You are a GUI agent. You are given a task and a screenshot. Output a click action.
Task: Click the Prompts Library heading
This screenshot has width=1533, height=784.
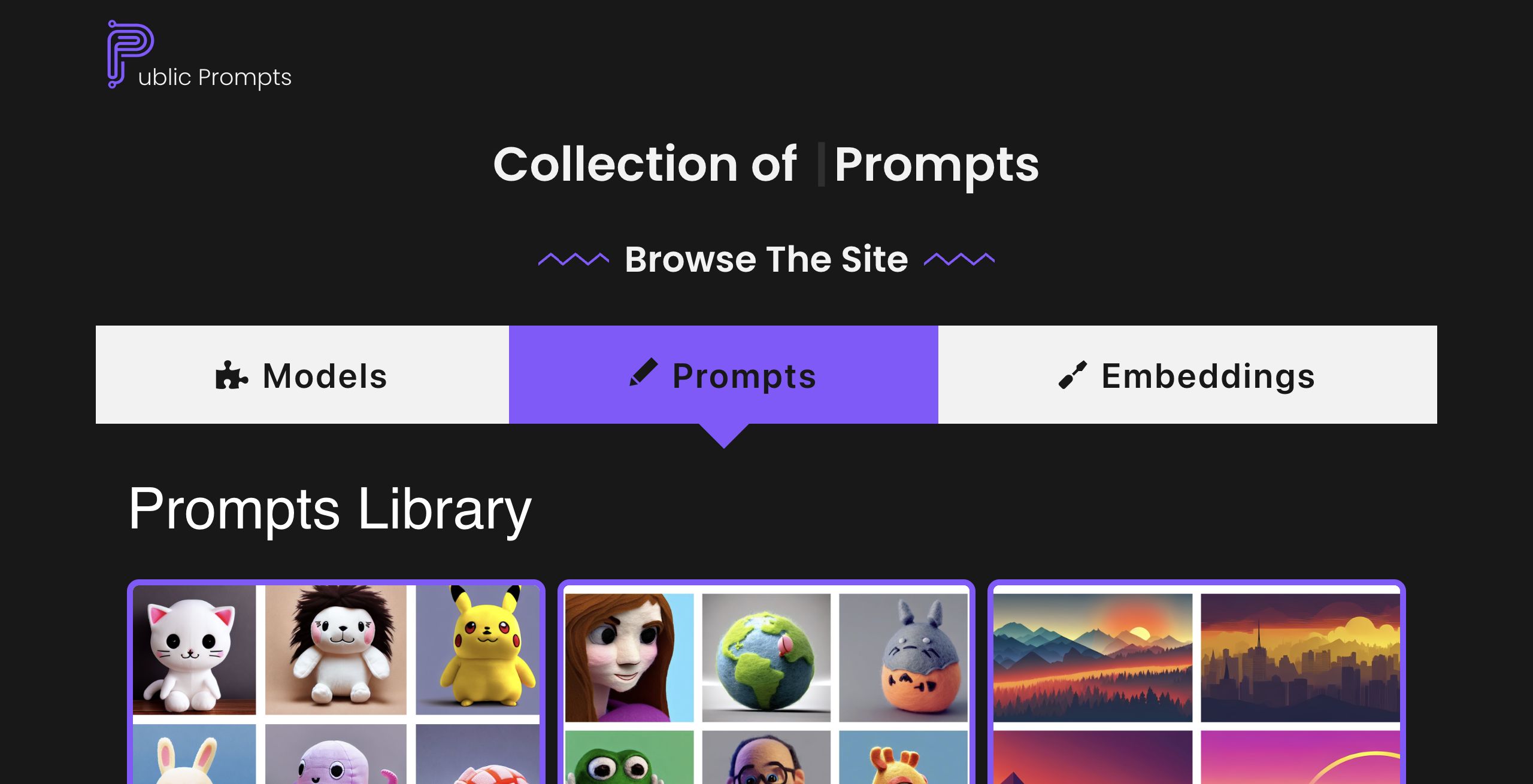pos(330,509)
